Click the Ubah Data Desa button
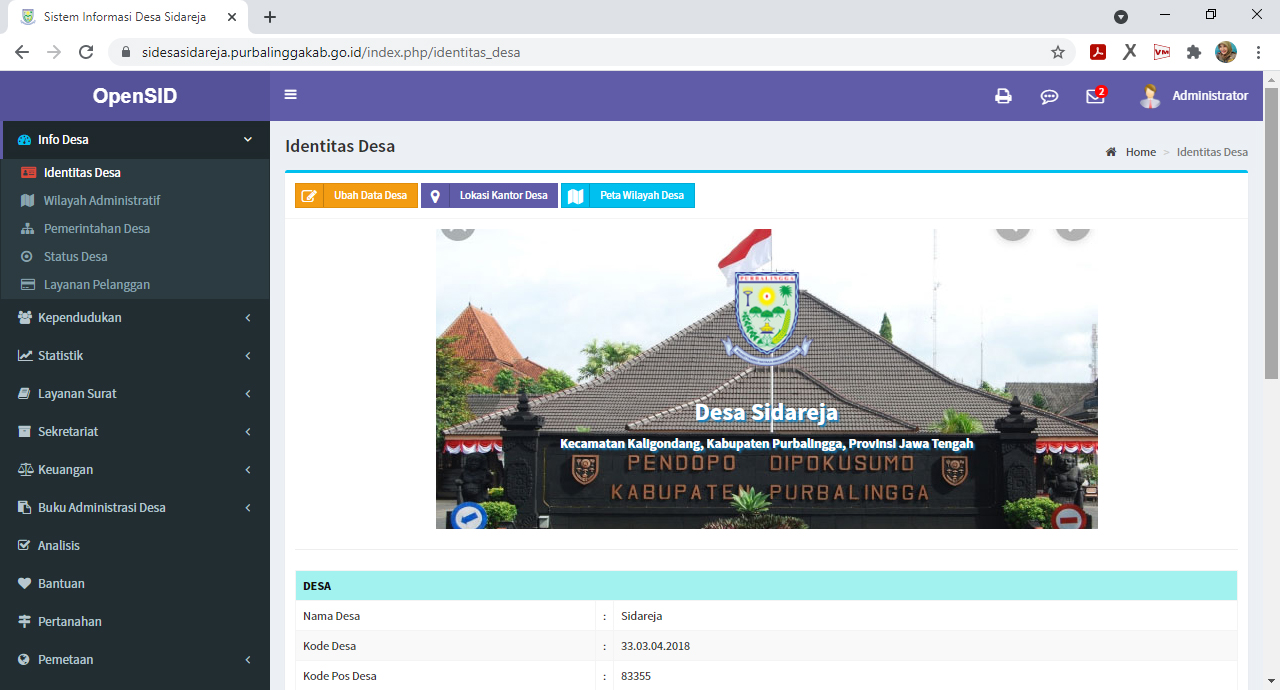1280x690 pixels. pyautogui.click(x=356, y=196)
